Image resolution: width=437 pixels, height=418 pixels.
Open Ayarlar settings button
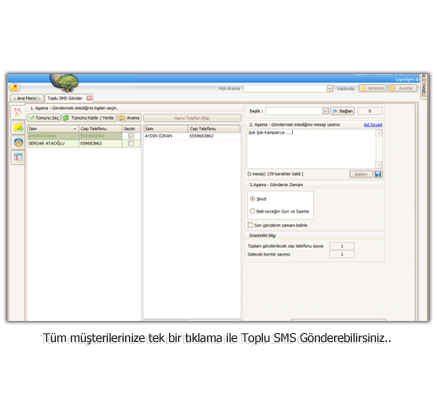point(402,88)
